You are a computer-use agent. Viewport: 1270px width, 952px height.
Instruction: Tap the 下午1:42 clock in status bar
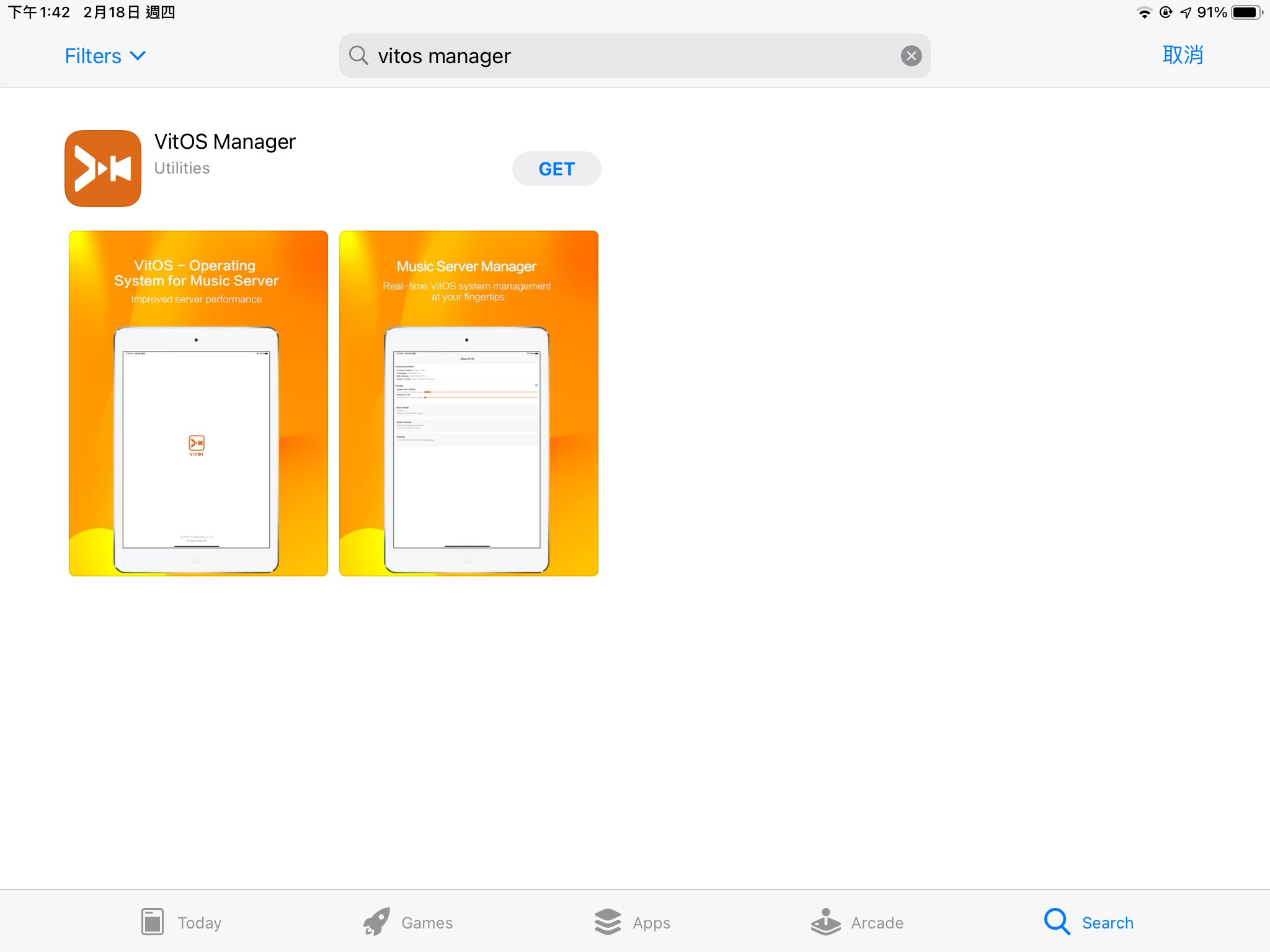39,12
